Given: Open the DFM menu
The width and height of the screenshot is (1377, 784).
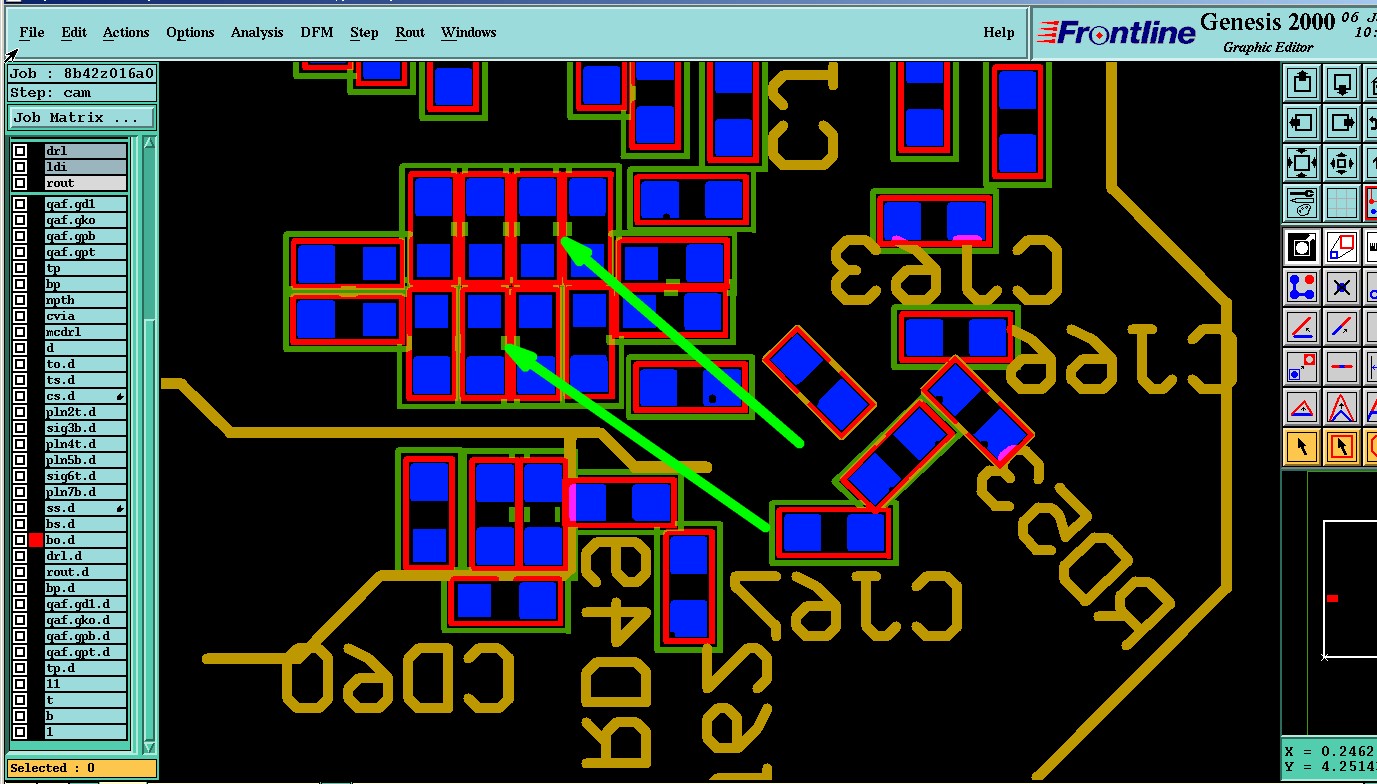Looking at the screenshot, I should [317, 32].
